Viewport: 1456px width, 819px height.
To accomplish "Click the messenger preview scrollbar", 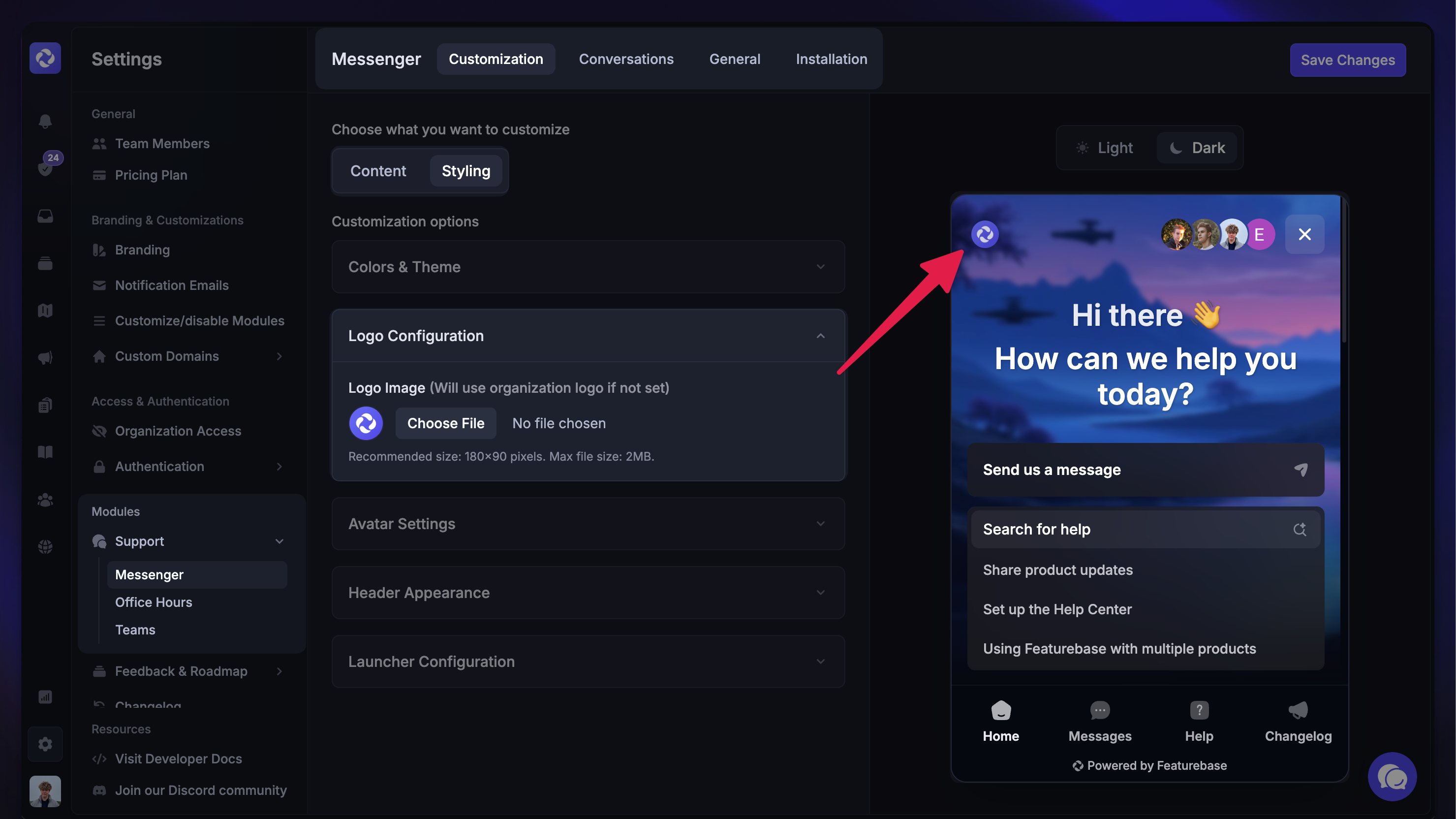I will point(1343,271).
